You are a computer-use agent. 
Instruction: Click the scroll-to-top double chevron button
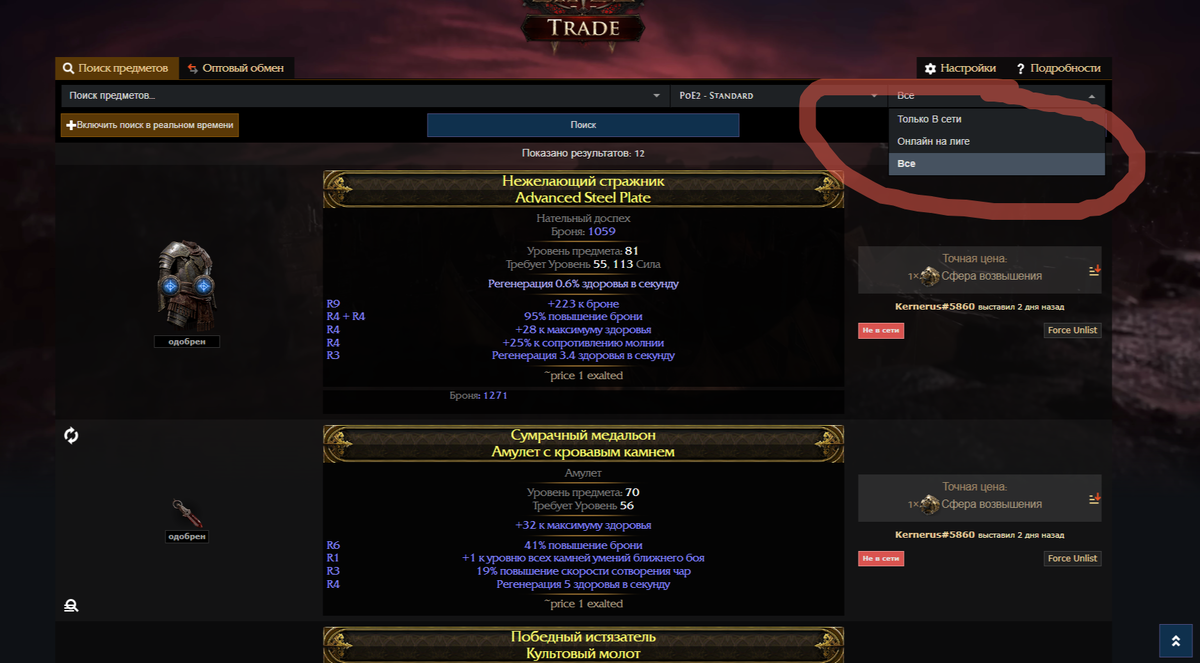click(x=1175, y=641)
